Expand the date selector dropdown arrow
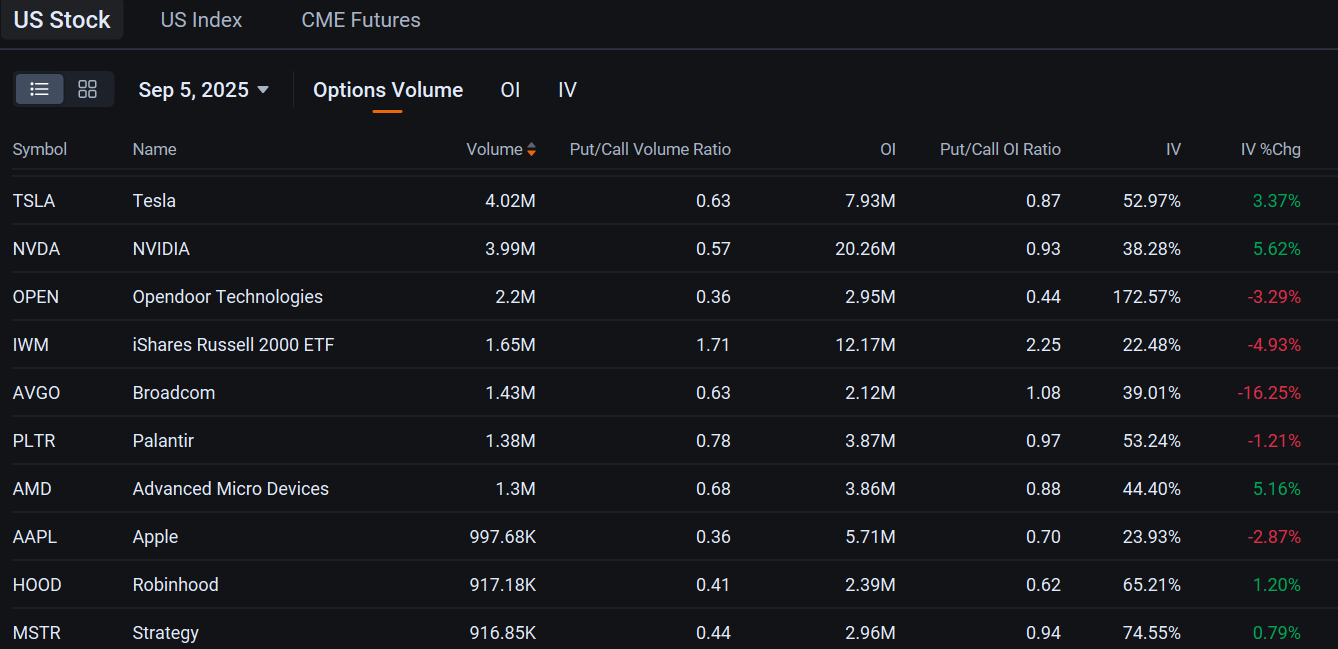 pos(263,90)
